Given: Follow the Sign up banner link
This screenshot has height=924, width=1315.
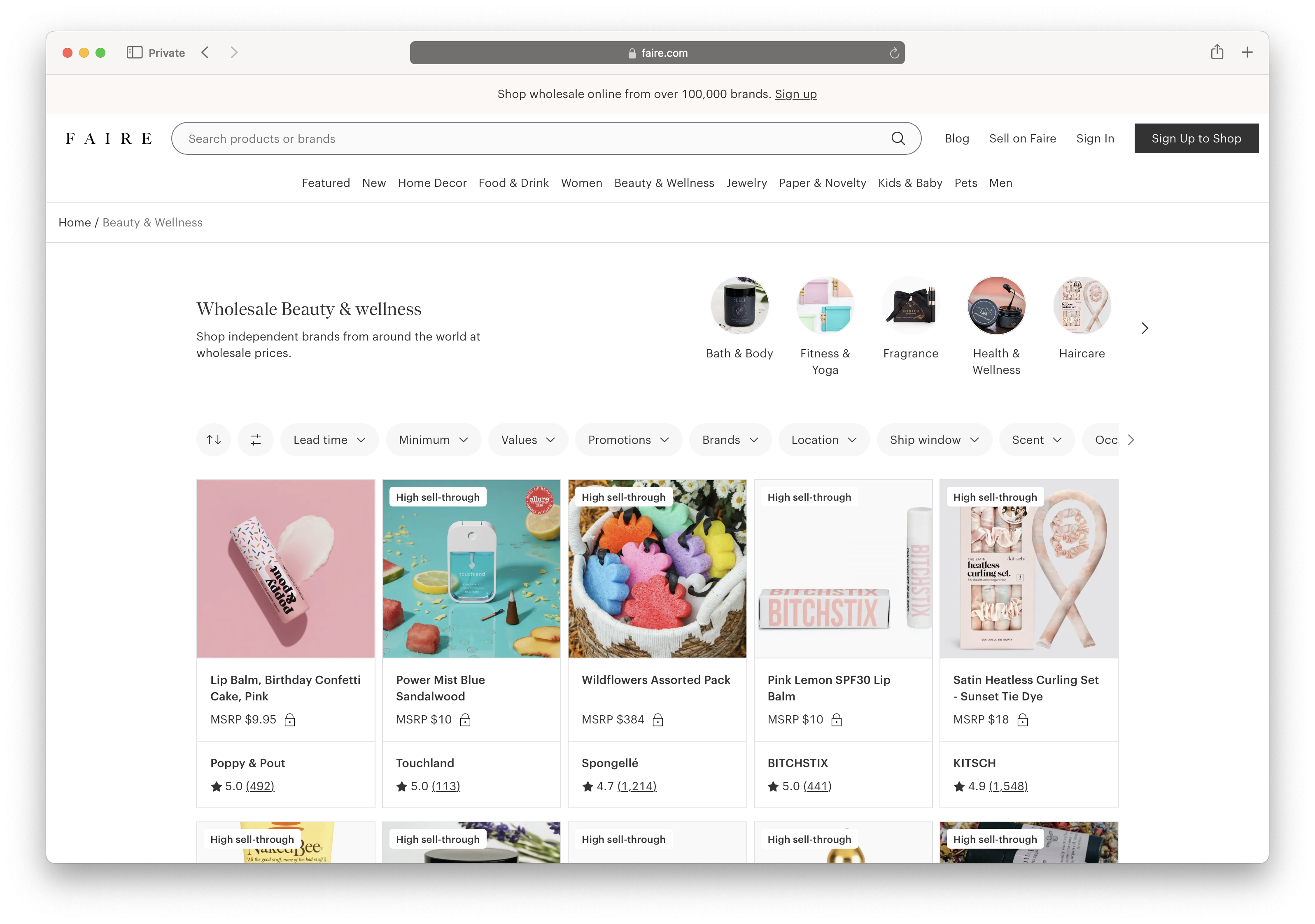Looking at the screenshot, I should point(795,94).
